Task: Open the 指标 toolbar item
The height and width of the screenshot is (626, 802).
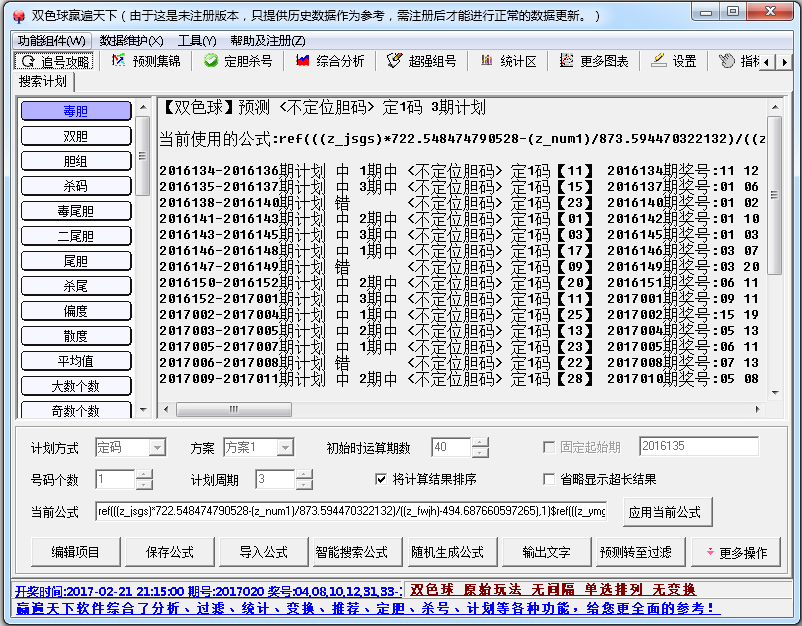Action: click(x=739, y=61)
